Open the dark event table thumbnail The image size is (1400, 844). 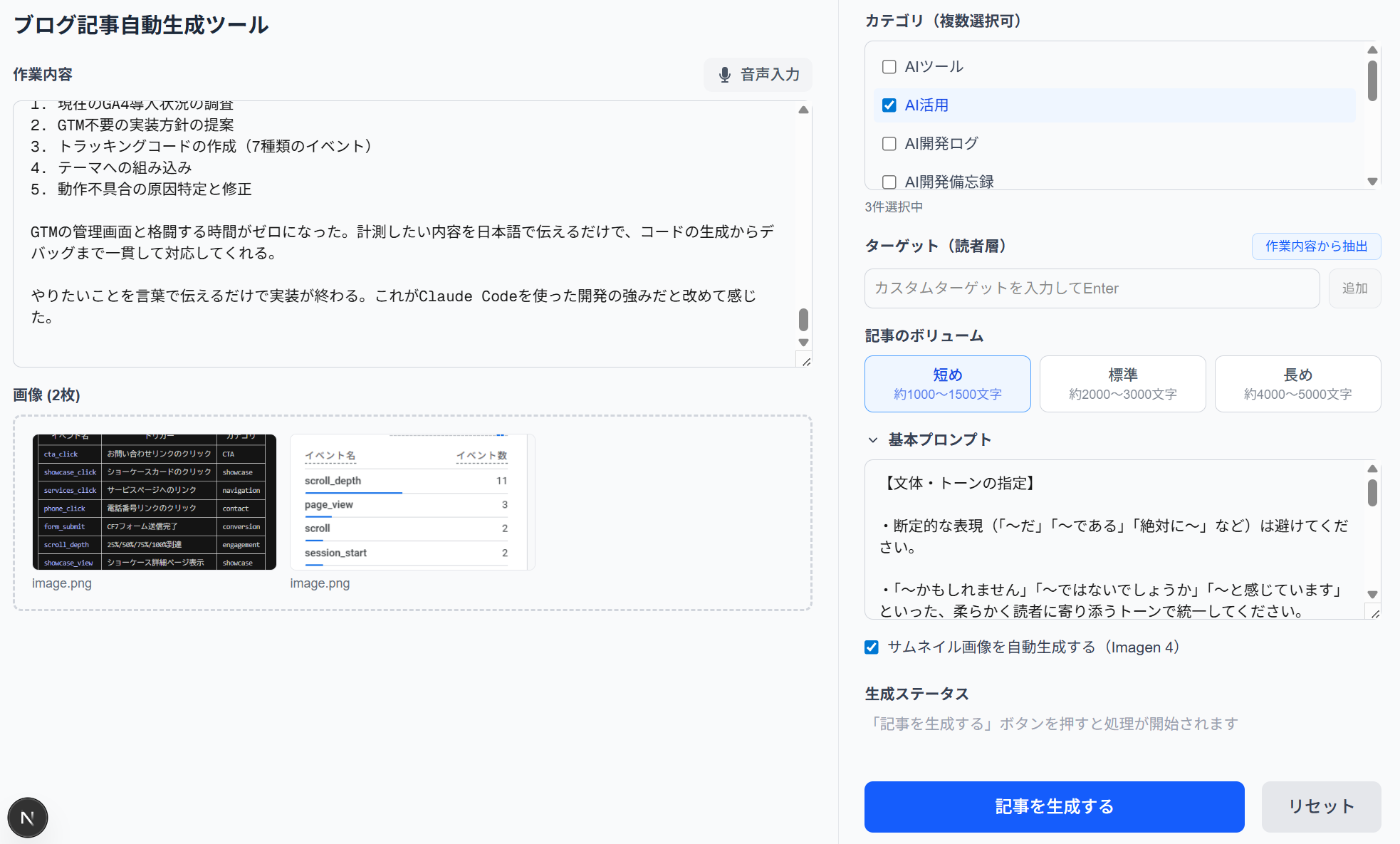tap(155, 502)
